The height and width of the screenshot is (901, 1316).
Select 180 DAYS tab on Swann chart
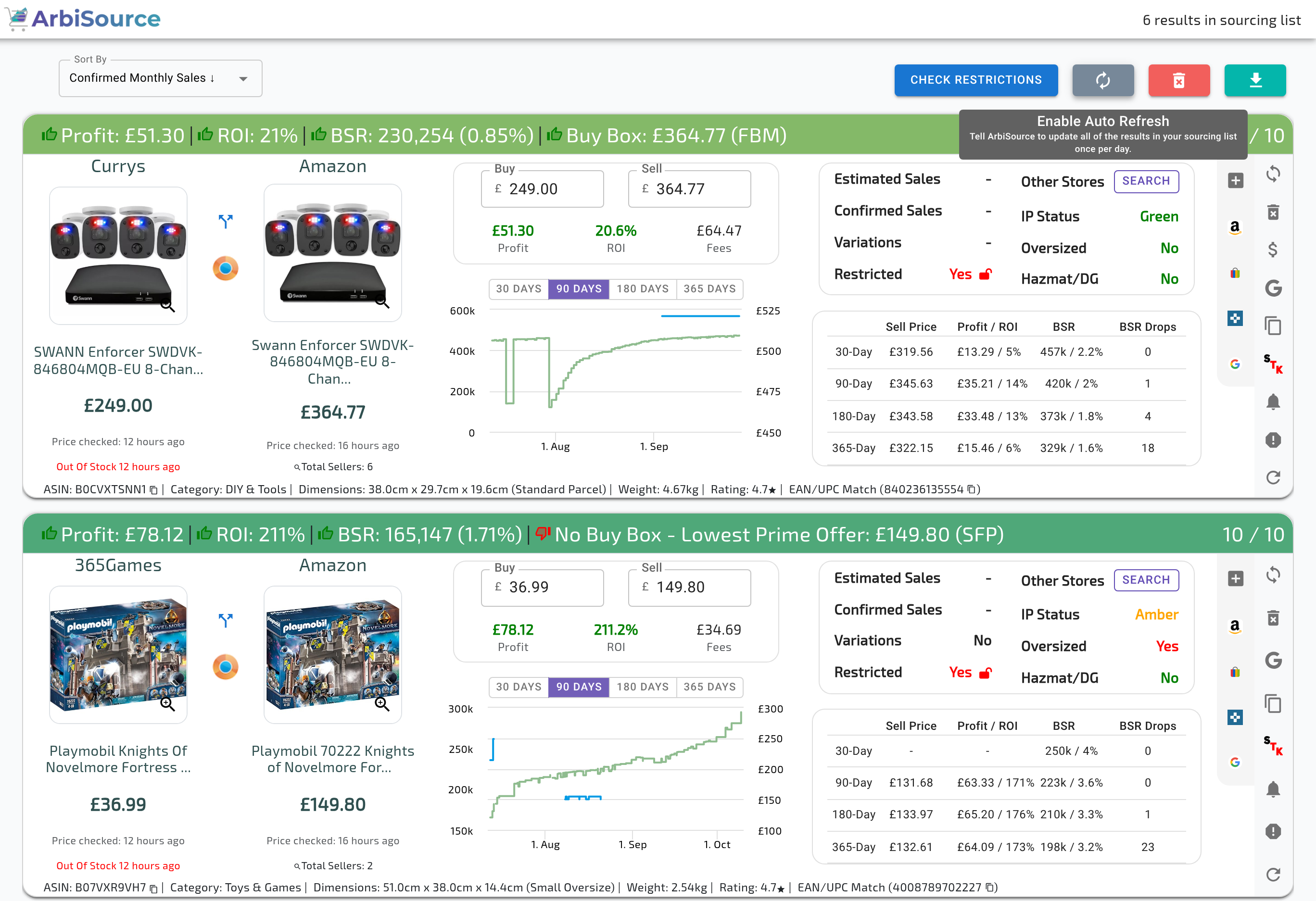coord(643,288)
